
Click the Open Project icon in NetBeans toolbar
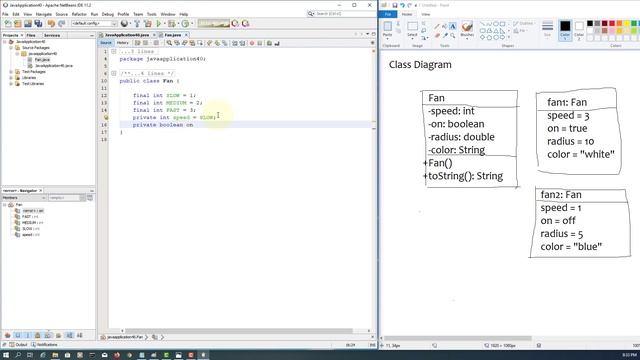point(28,24)
